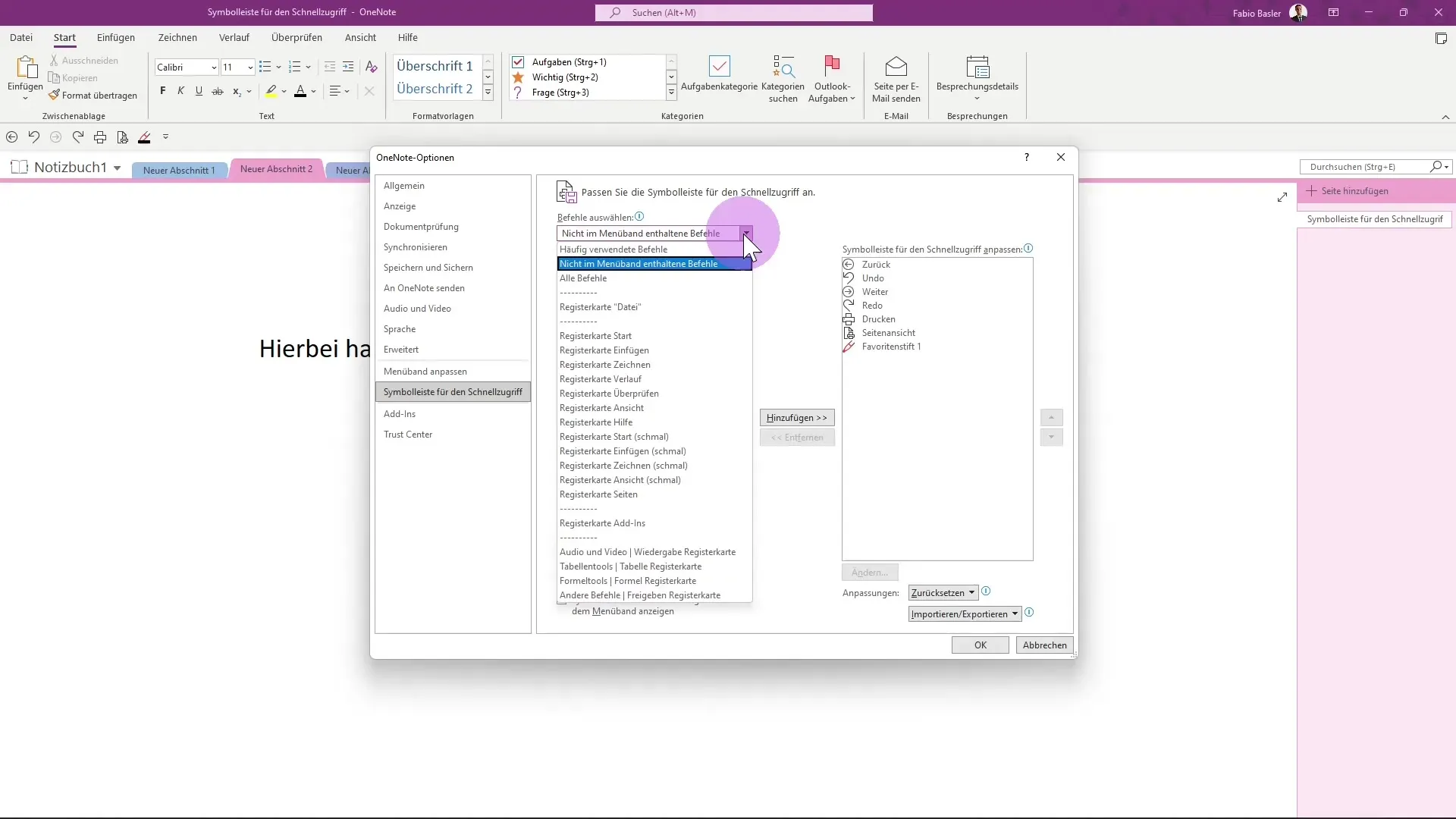Screen dimensions: 1456x819
Task: Select Alle Befehle in the dropdown list
Action: tap(654, 278)
